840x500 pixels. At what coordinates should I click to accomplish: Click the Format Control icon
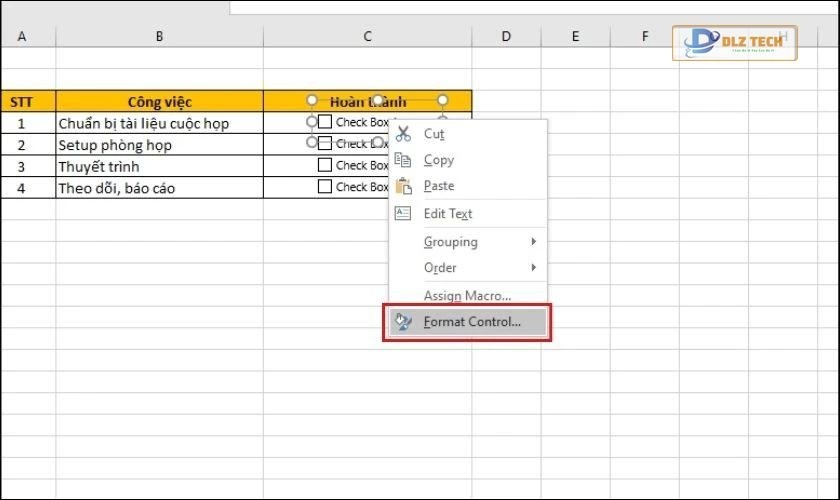[403, 322]
